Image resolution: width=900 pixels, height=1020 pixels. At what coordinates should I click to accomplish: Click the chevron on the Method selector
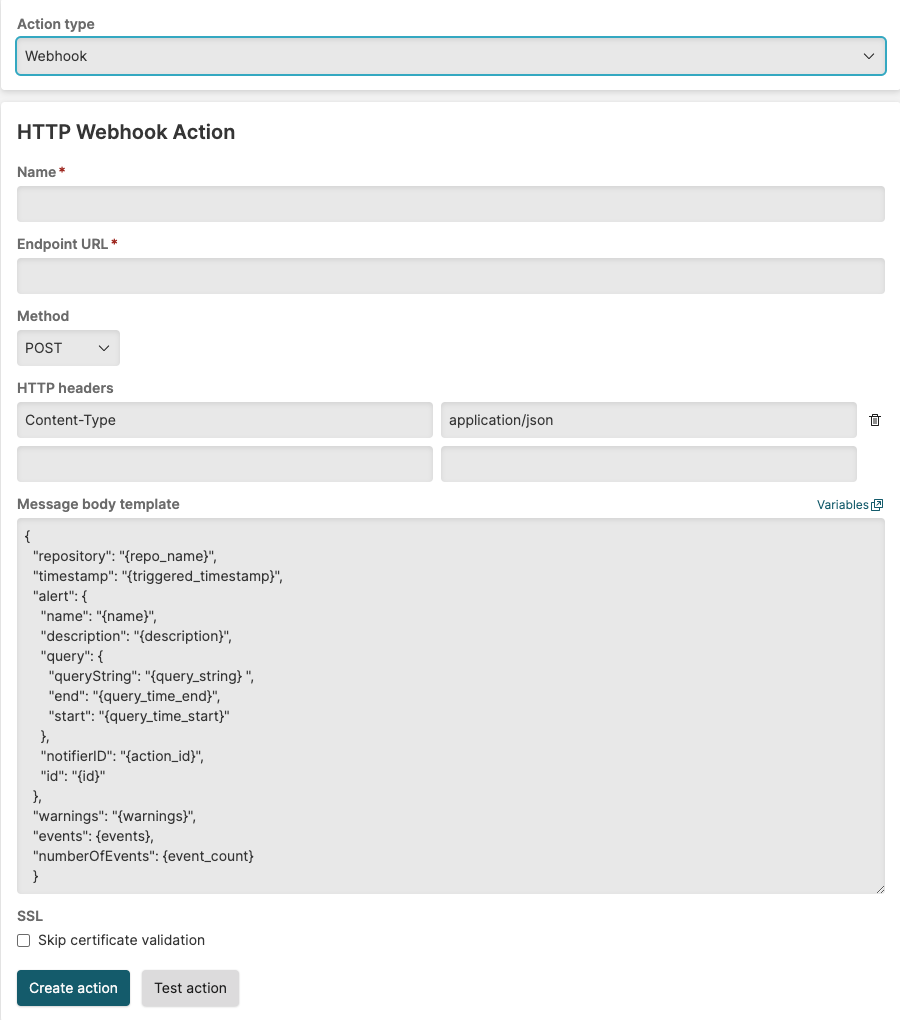coord(103,347)
